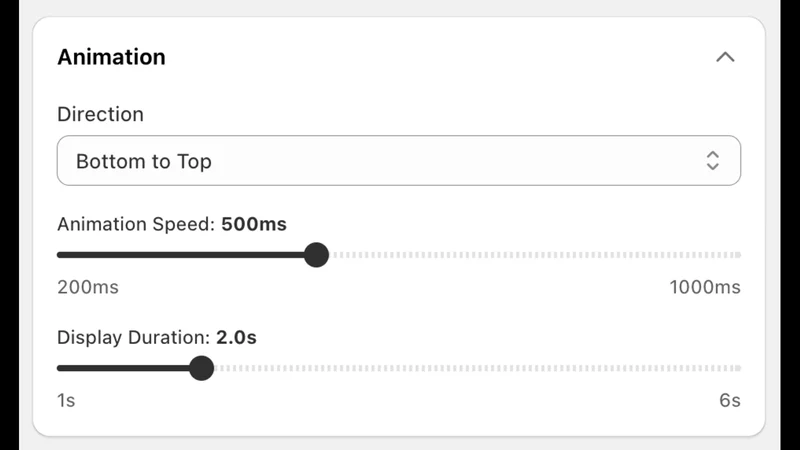The image size is (800, 450).
Task: Click the bold 2.0s duration value
Action: (x=236, y=337)
